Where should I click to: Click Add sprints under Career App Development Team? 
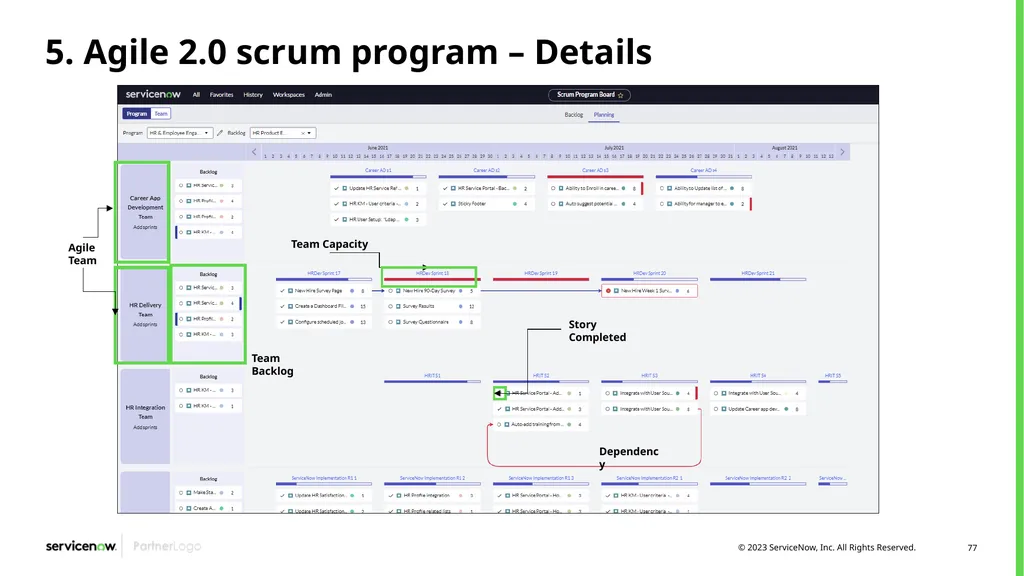click(145, 227)
